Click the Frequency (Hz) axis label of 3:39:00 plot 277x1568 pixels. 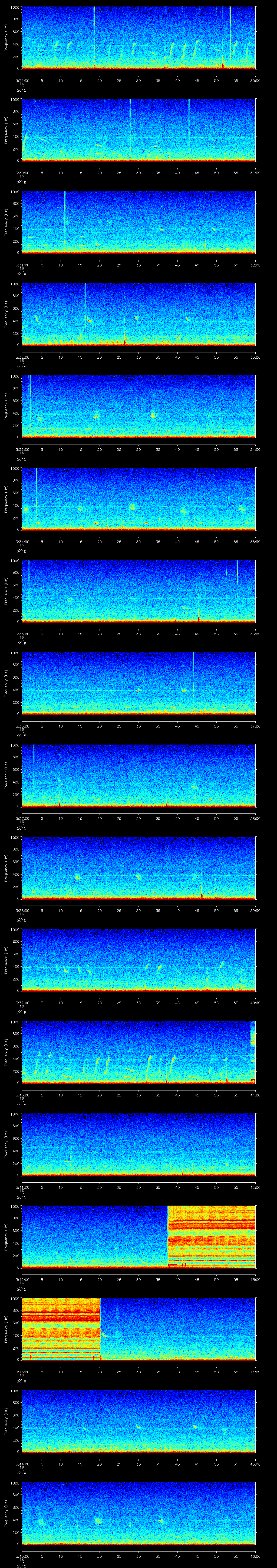coord(6,960)
